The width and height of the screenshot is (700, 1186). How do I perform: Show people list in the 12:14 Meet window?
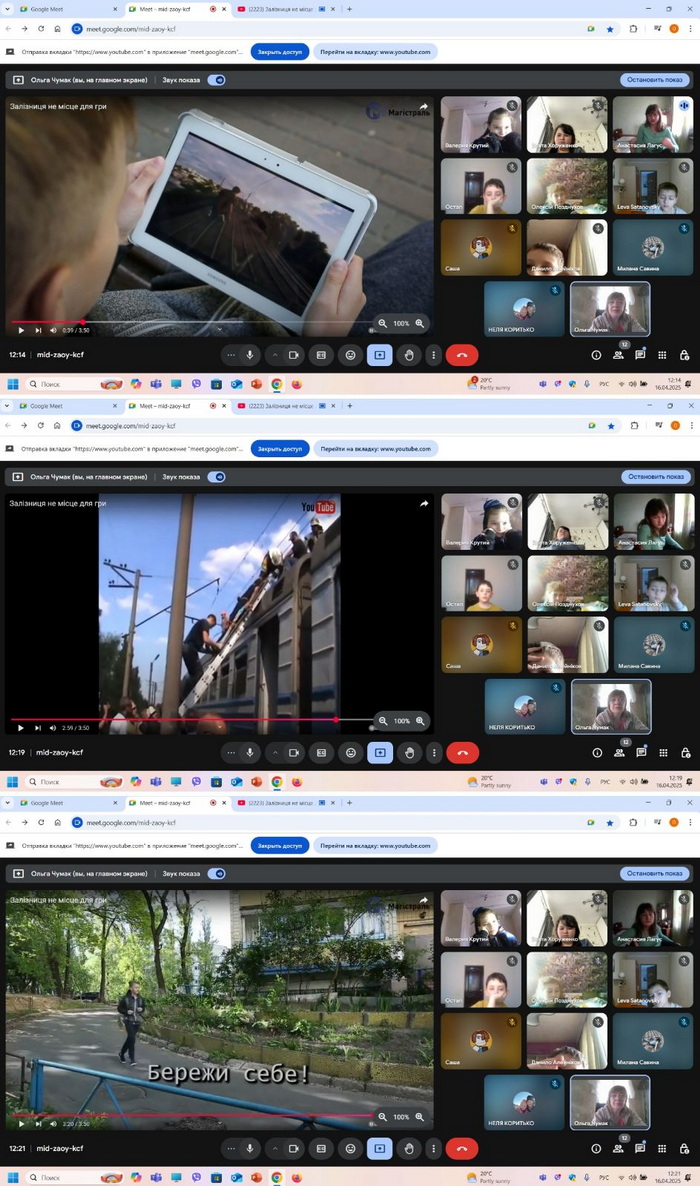click(x=618, y=355)
